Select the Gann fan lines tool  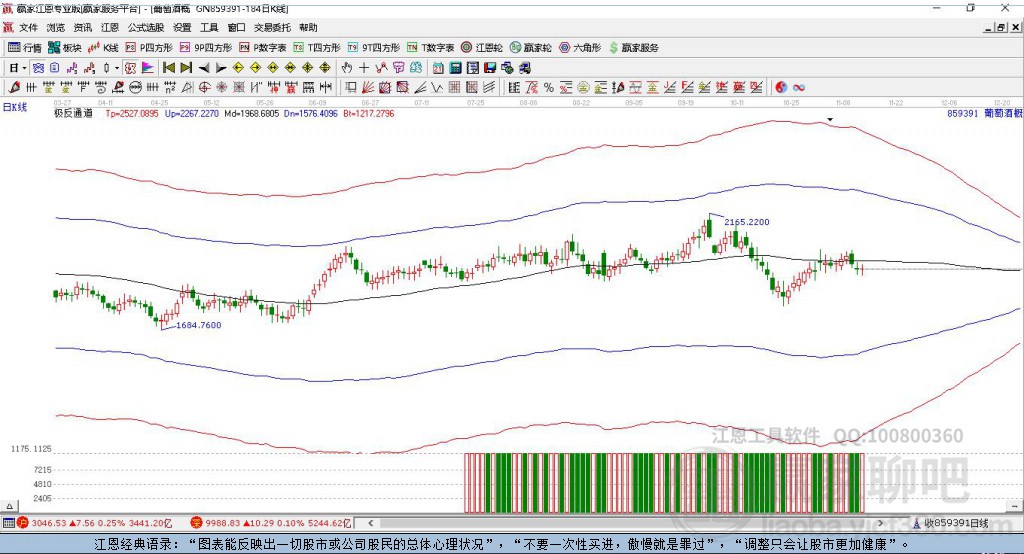click(x=368, y=88)
